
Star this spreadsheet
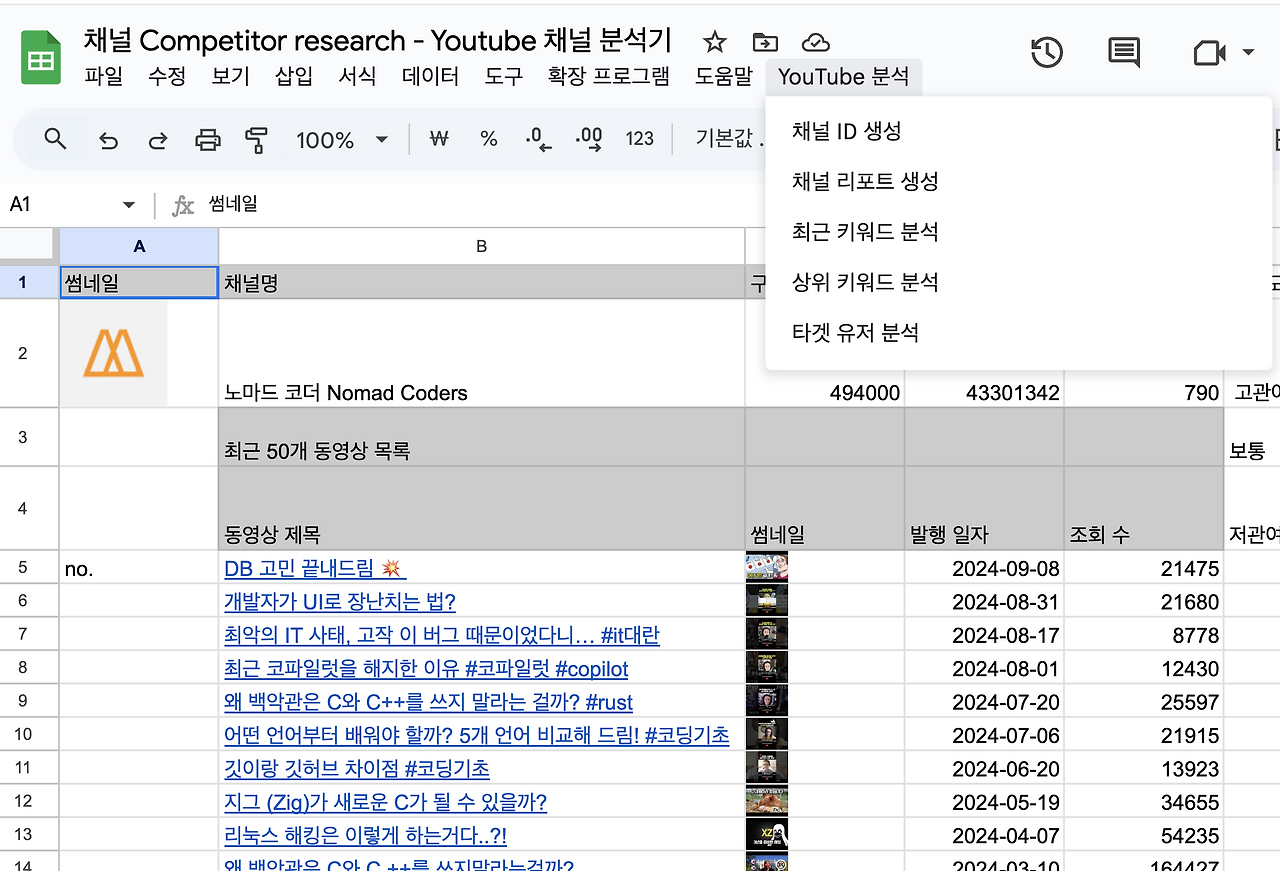(x=714, y=42)
